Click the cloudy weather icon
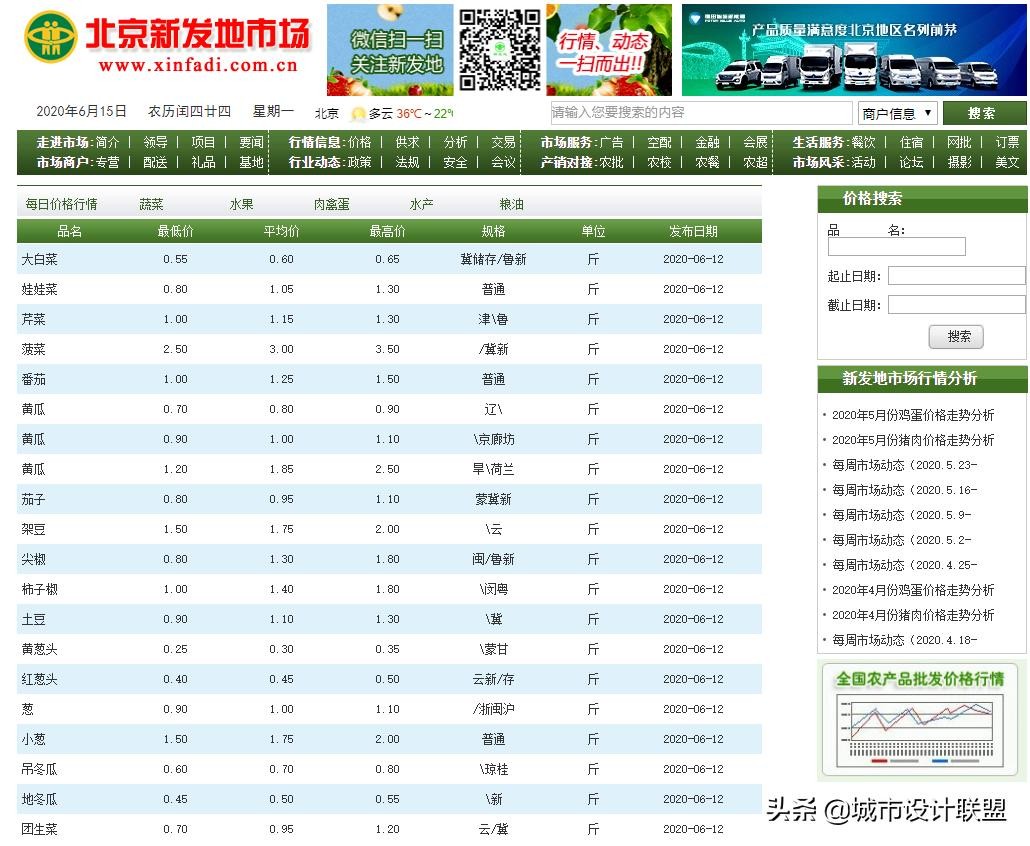Image resolution: width=1030 pixels, height=846 pixels. tap(358, 114)
